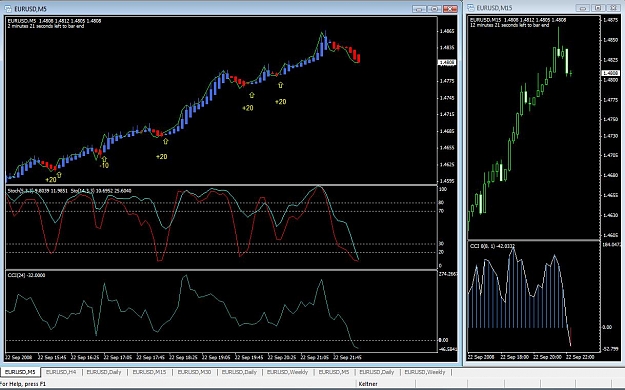Switch to the EURUSD,M15 chart tab
The height and width of the screenshot is (390, 625).
(x=149, y=372)
